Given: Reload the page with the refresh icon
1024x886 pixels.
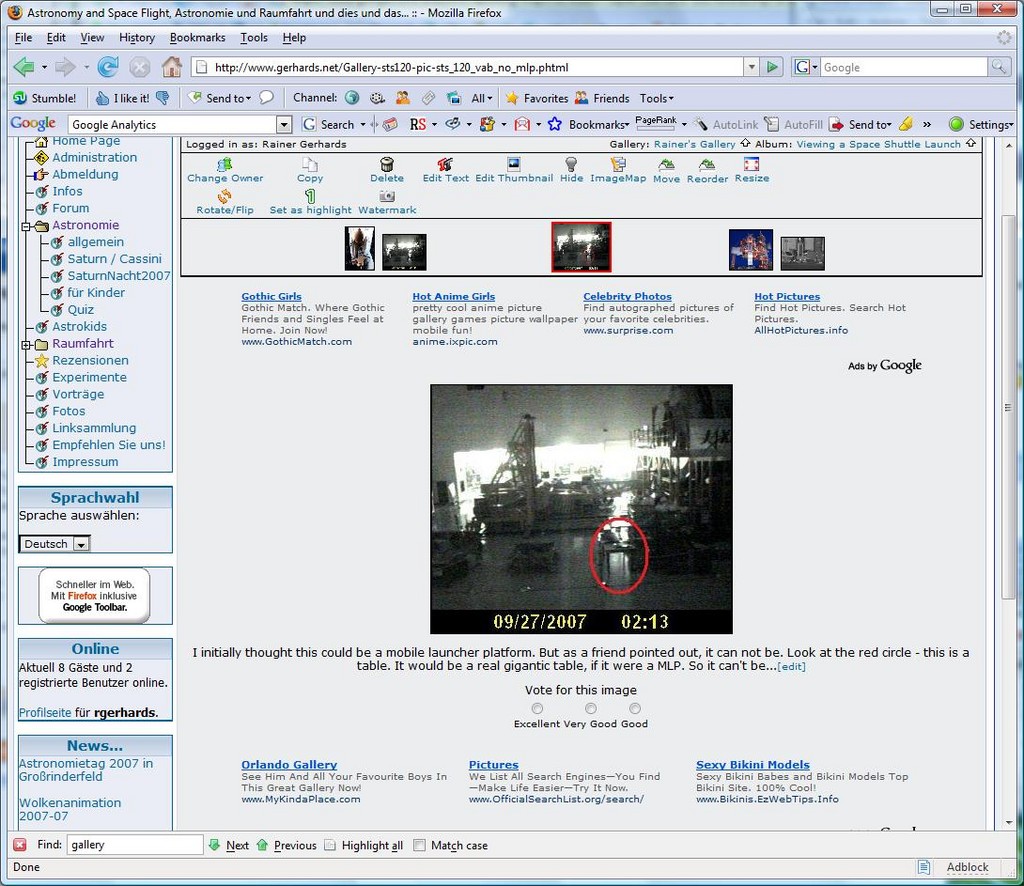Looking at the screenshot, I should [x=108, y=67].
